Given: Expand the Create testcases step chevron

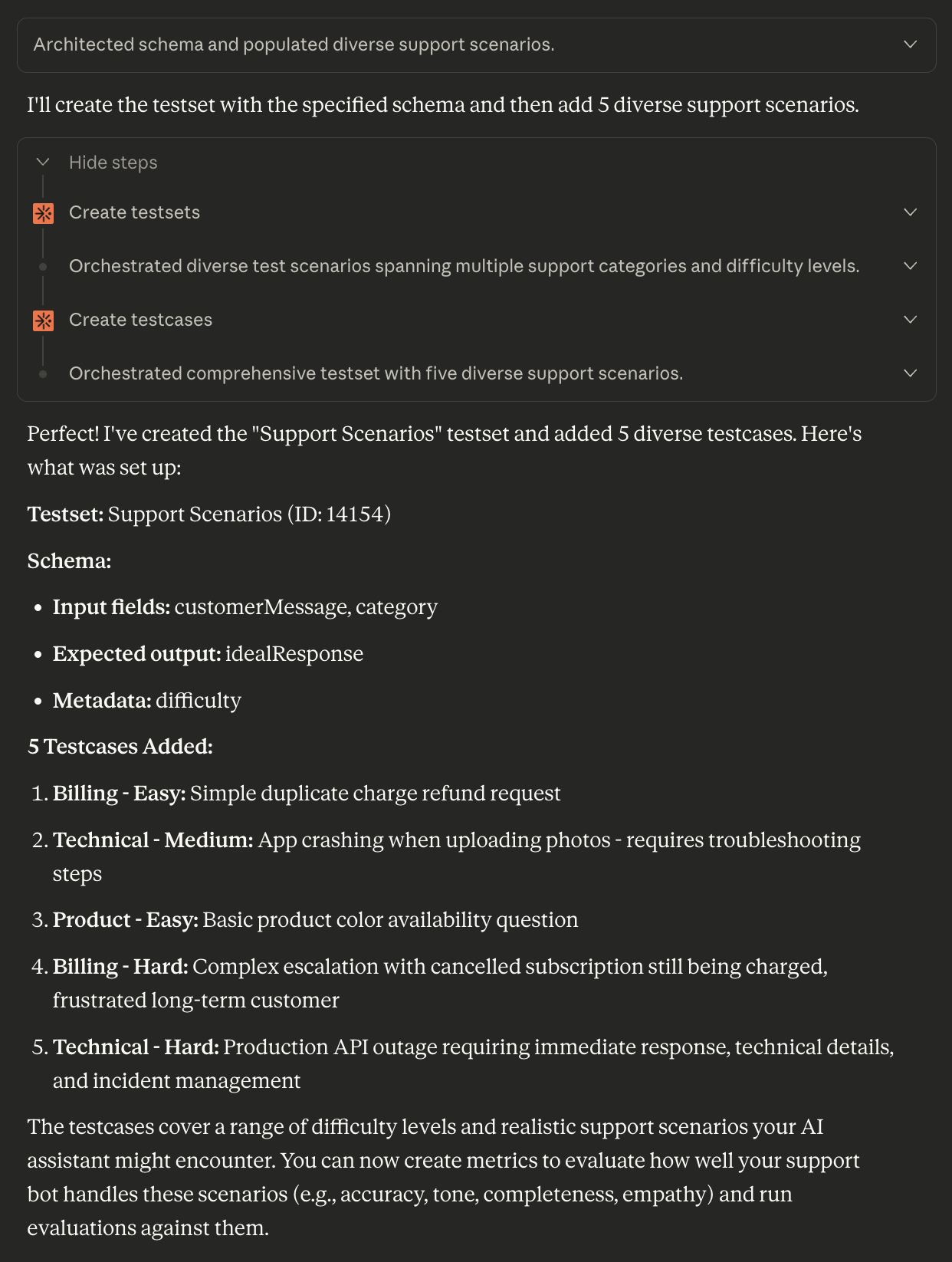Looking at the screenshot, I should (911, 320).
